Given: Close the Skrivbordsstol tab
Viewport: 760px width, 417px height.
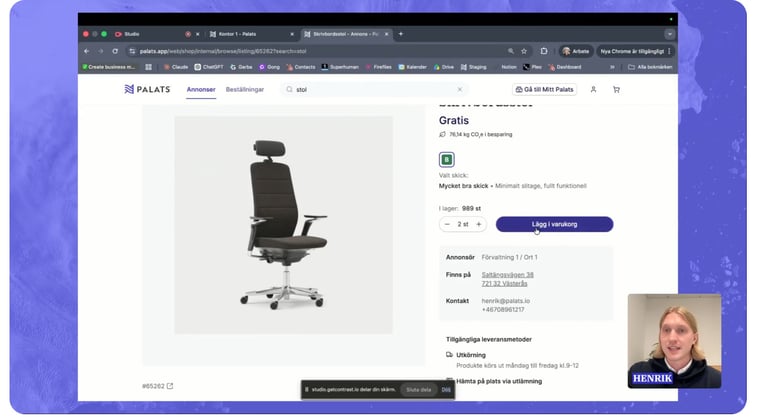Looking at the screenshot, I should pos(386,34).
